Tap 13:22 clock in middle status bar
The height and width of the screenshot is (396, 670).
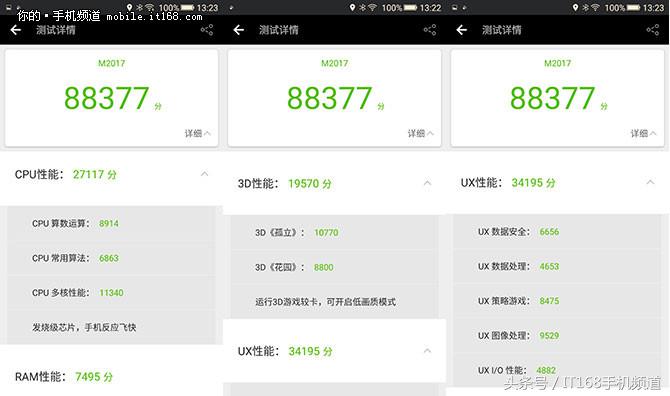tap(430, 8)
